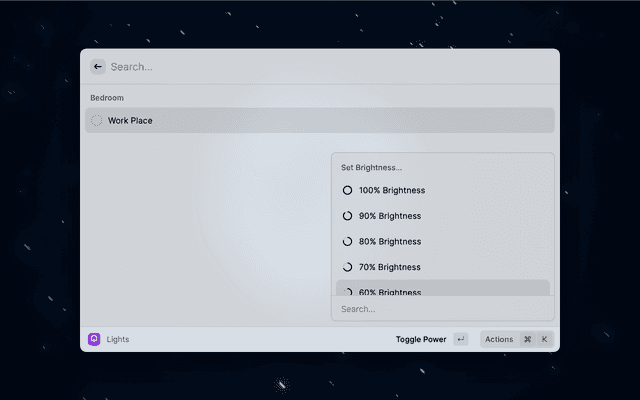Click the action panel search field

coord(440,309)
